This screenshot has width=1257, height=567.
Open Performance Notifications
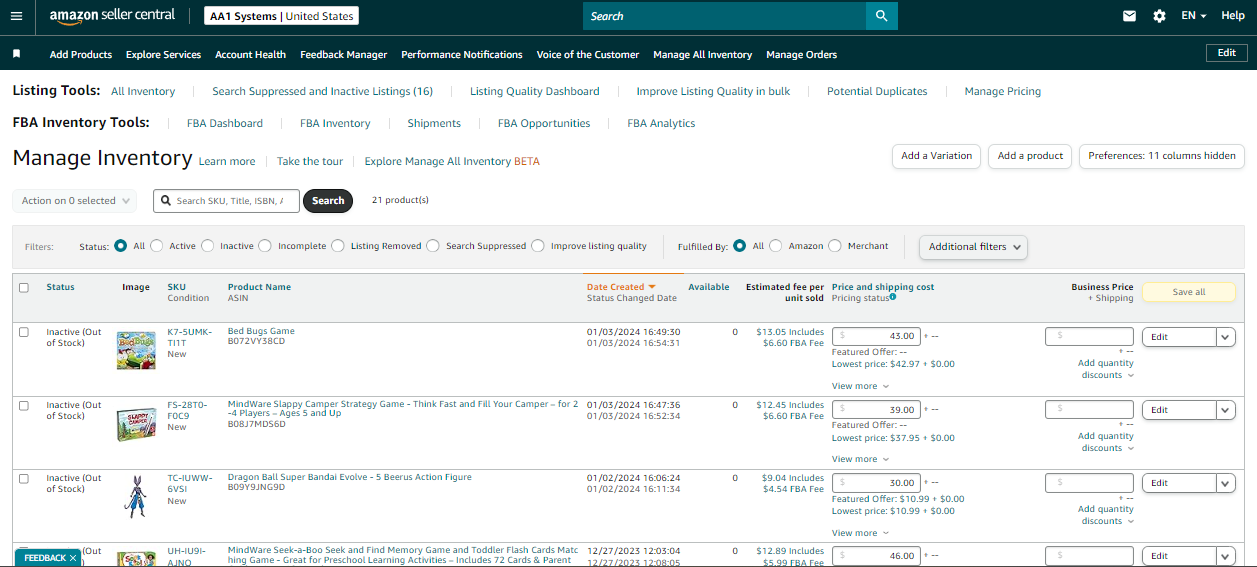point(462,54)
